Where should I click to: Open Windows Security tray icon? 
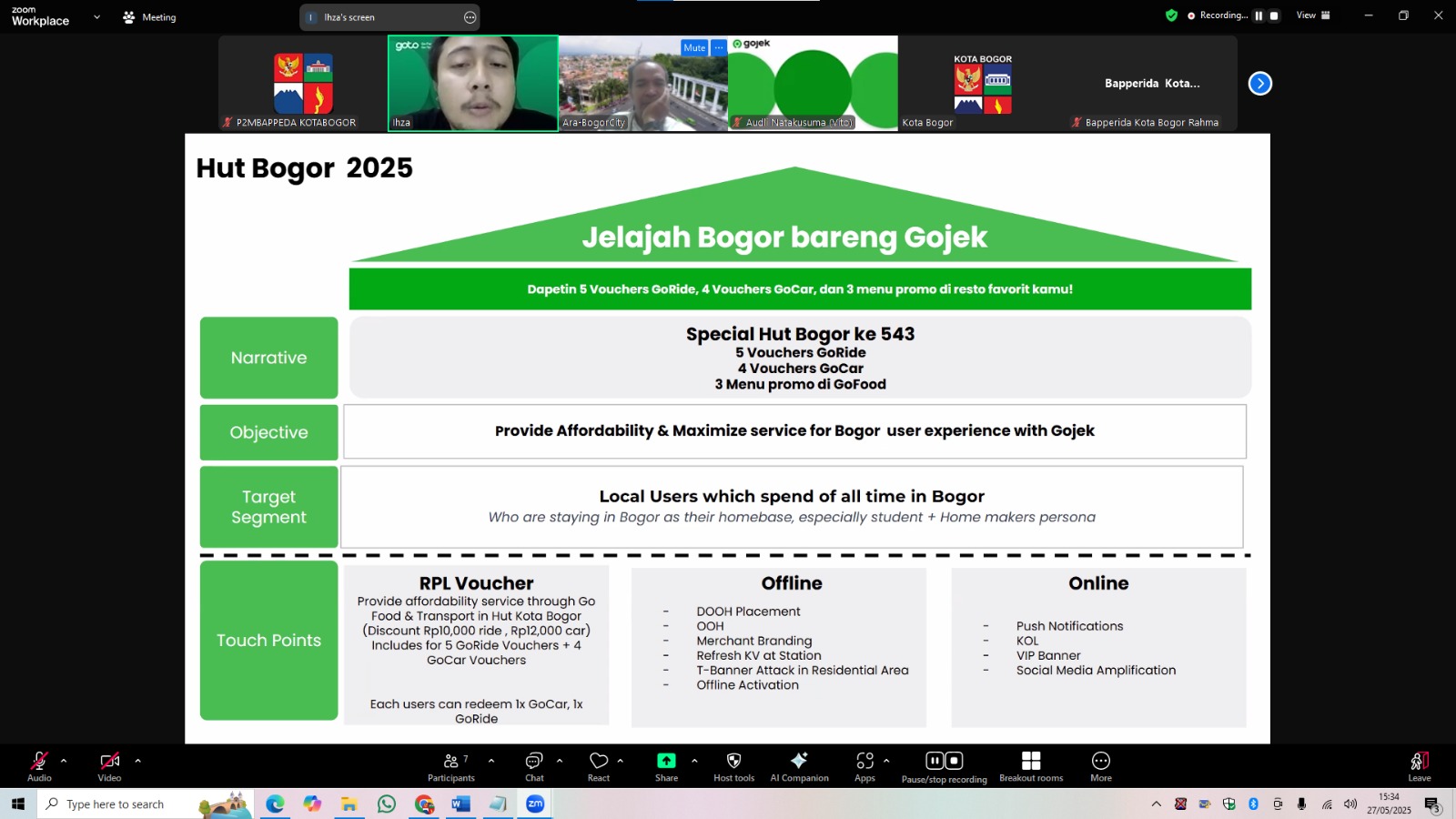pyautogui.click(x=1229, y=804)
